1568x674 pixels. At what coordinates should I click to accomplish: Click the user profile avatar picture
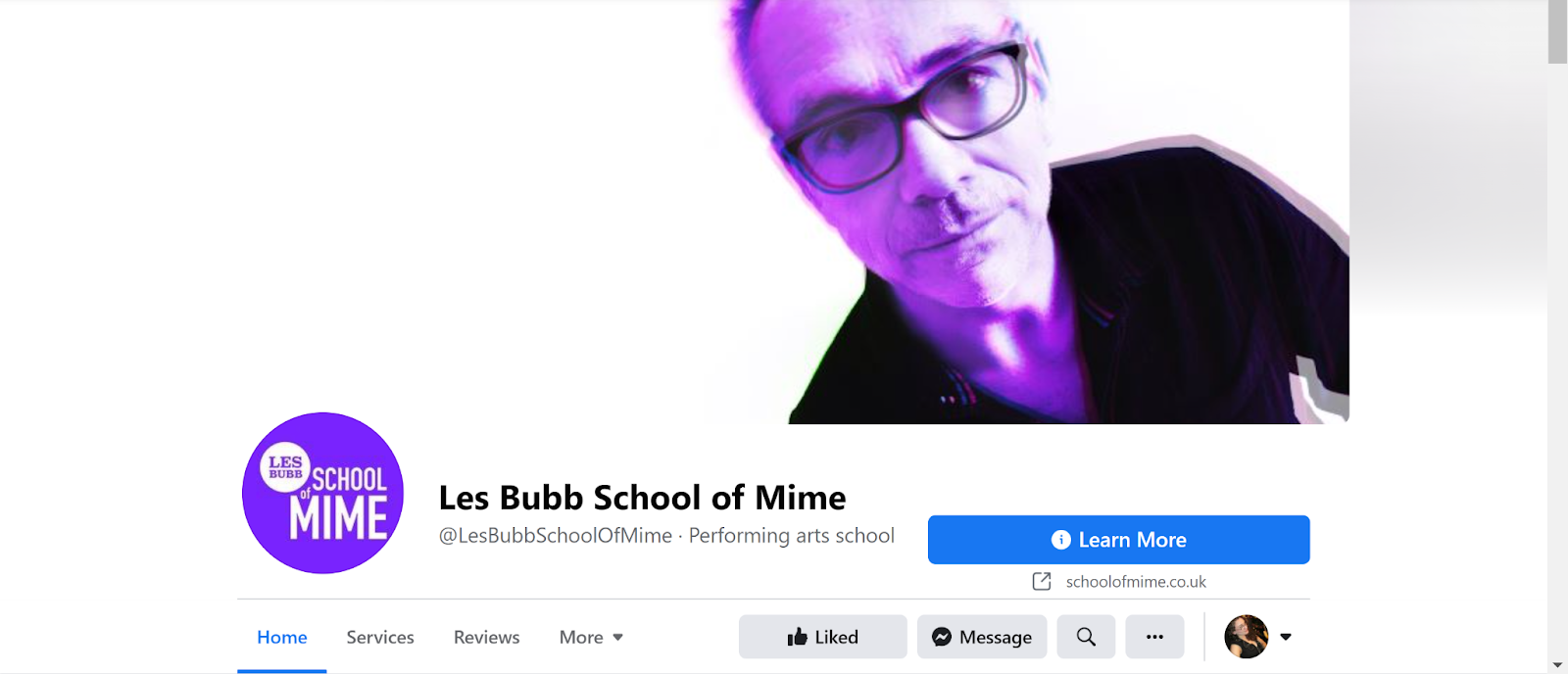coord(1247,637)
